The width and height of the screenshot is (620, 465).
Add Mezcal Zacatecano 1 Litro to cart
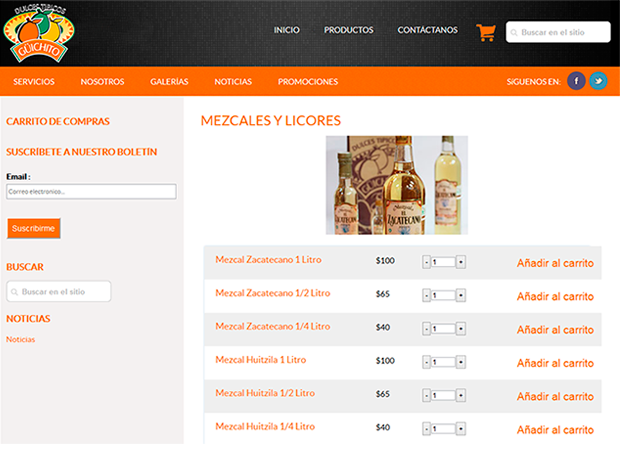[x=555, y=263]
